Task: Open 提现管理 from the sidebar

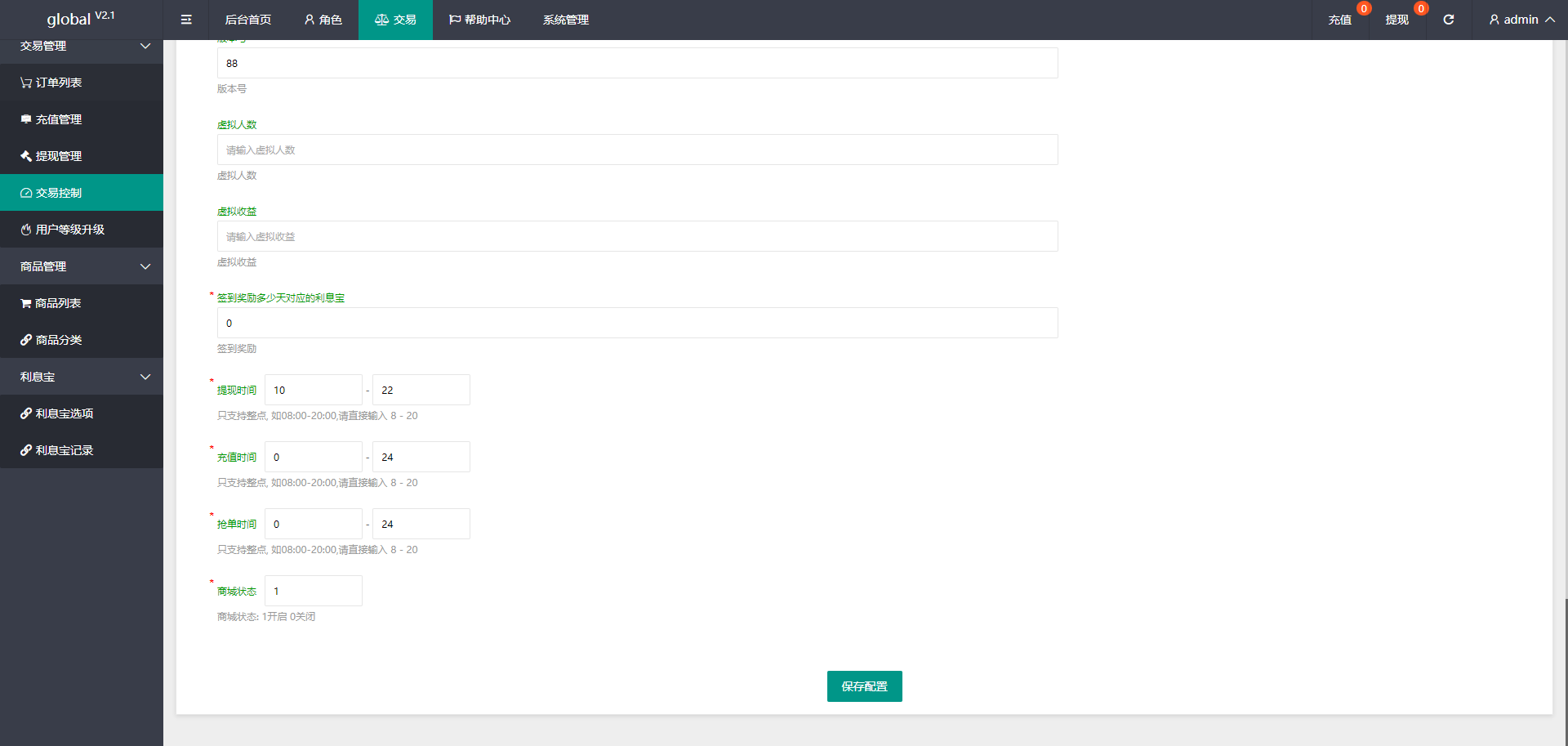Action: pyautogui.click(x=82, y=156)
